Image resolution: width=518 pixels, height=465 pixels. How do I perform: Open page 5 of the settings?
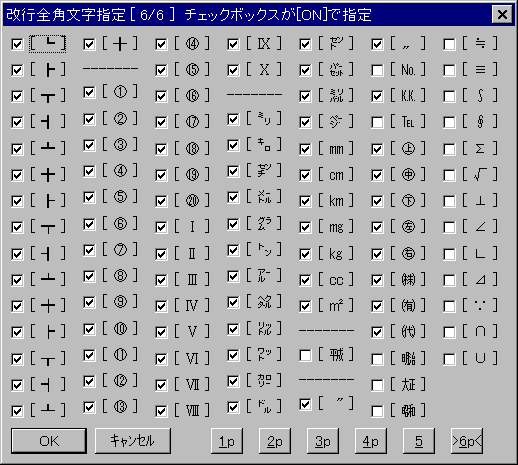point(419,441)
